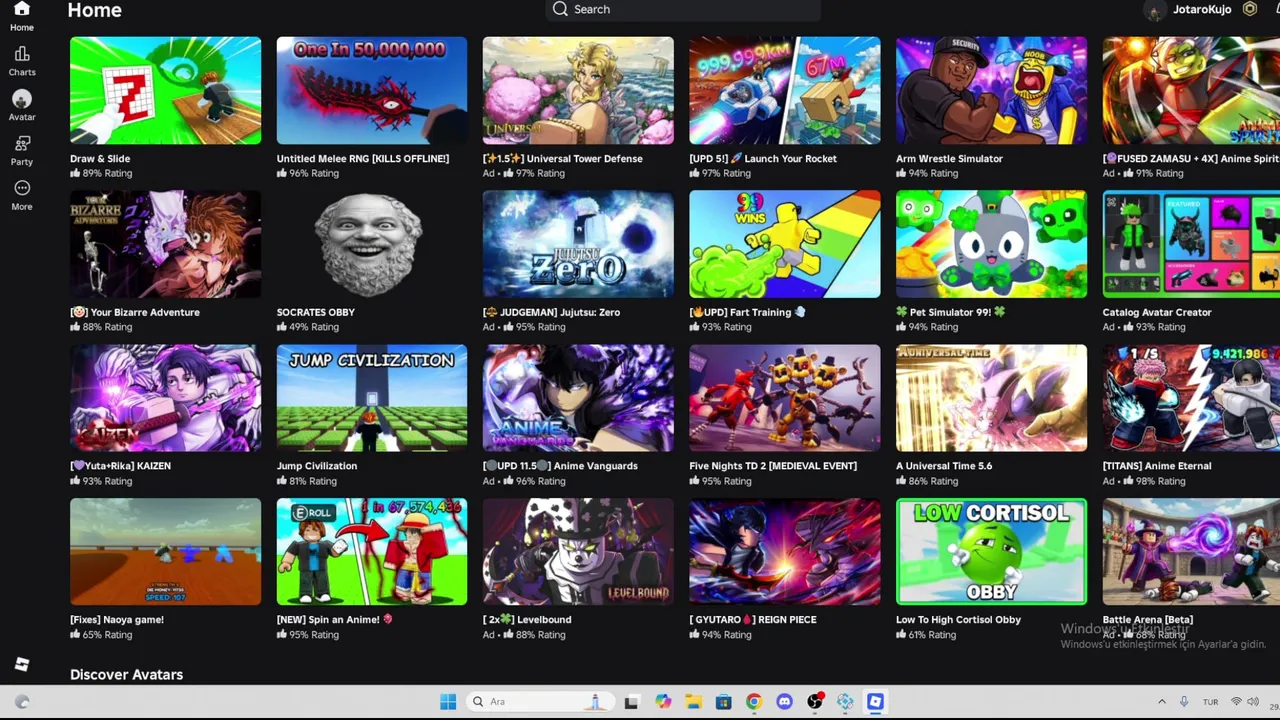Click the Windows taskbar Ara search box
The width and height of the screenshot is (1280, 720).
pyautogui.click(x=540, y=702)
